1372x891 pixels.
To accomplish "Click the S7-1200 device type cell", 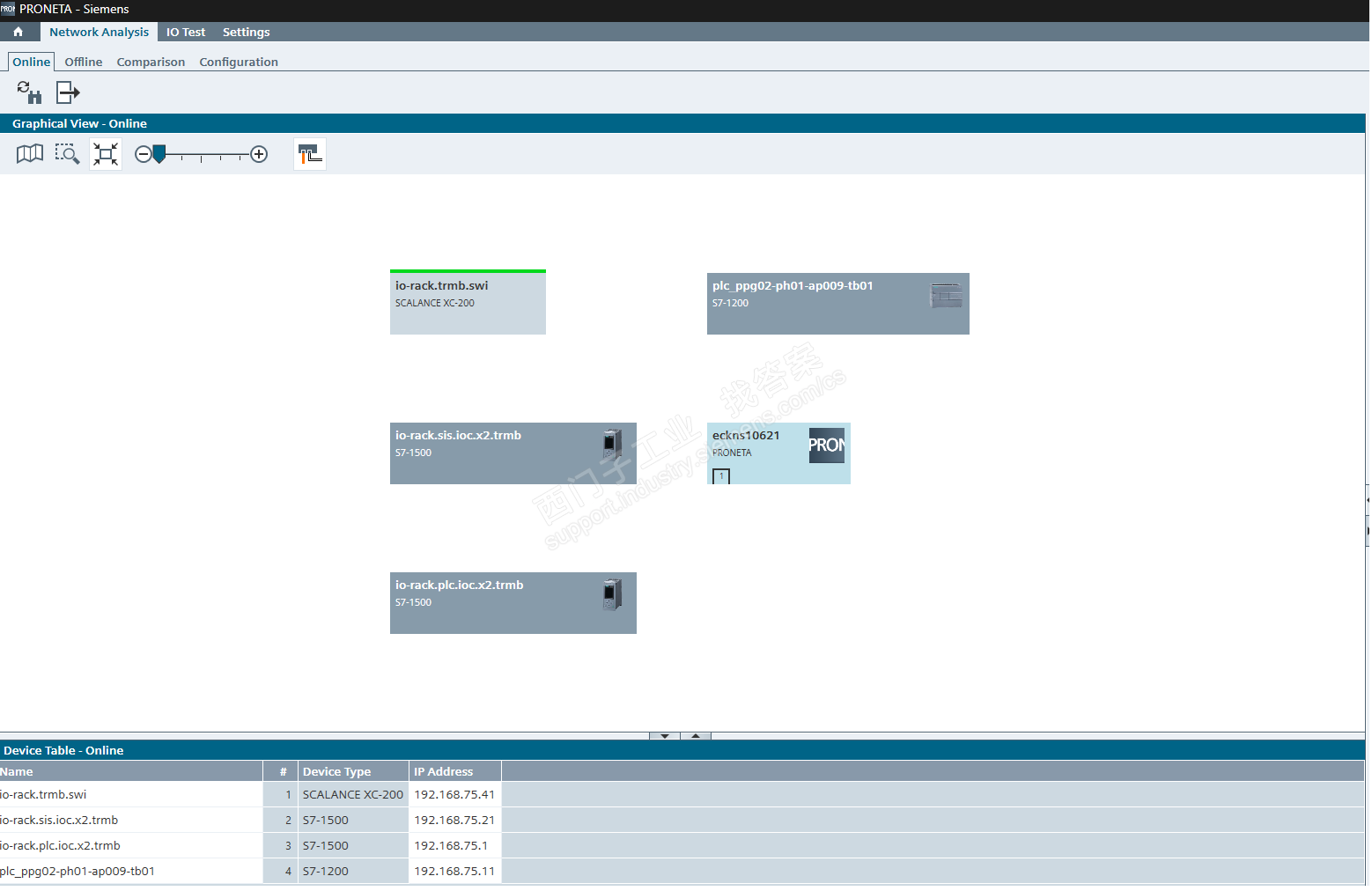I will (353, 871).
